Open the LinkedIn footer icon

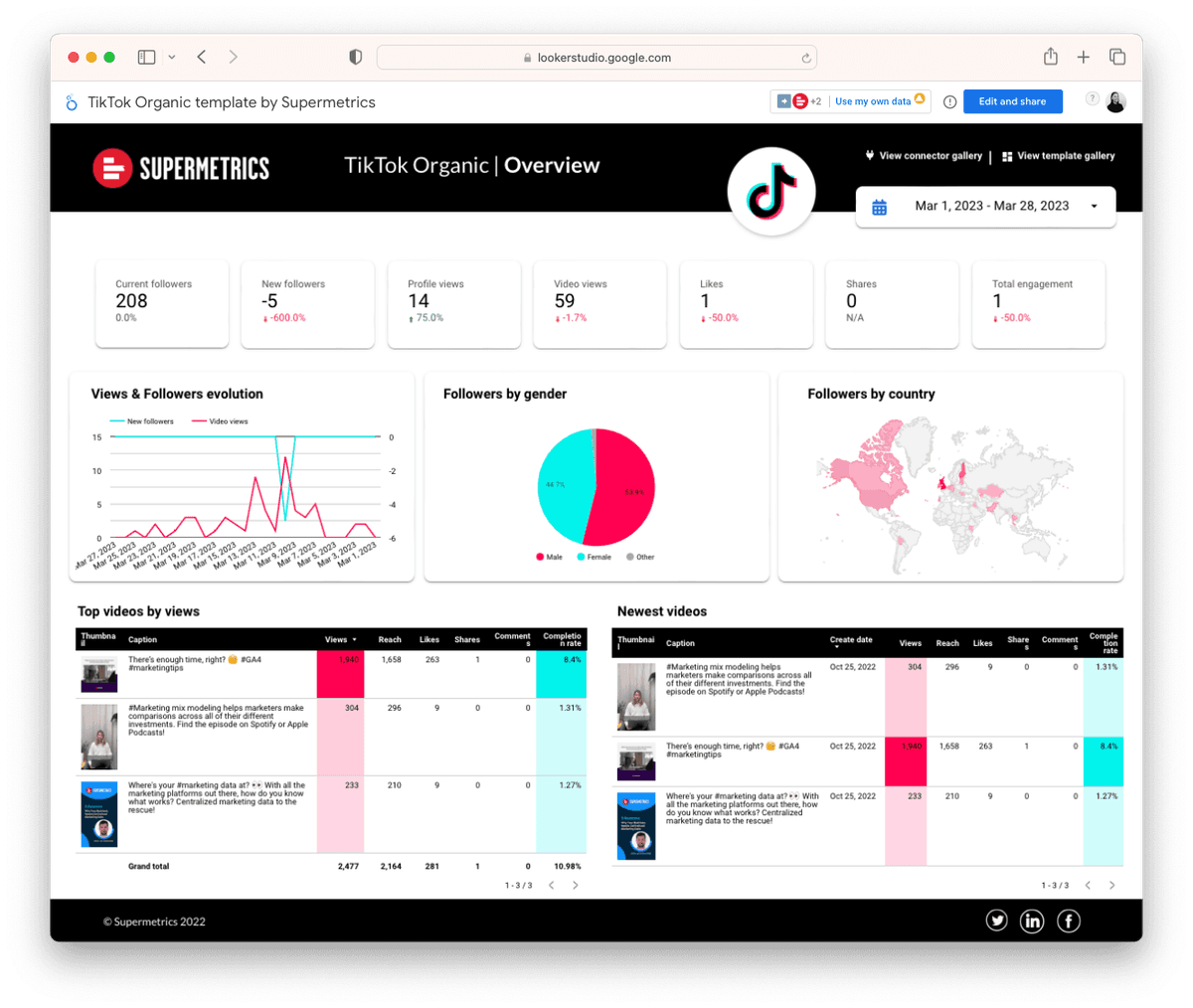pyautogui.click(x=1032, y=921)
